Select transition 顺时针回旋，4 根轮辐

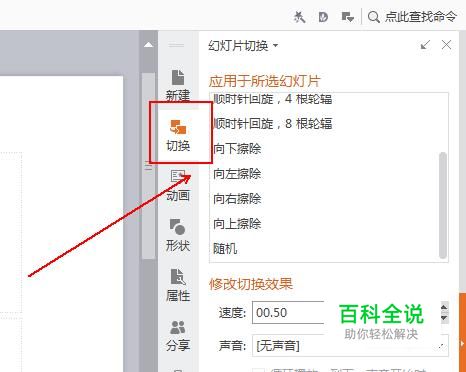273,99
